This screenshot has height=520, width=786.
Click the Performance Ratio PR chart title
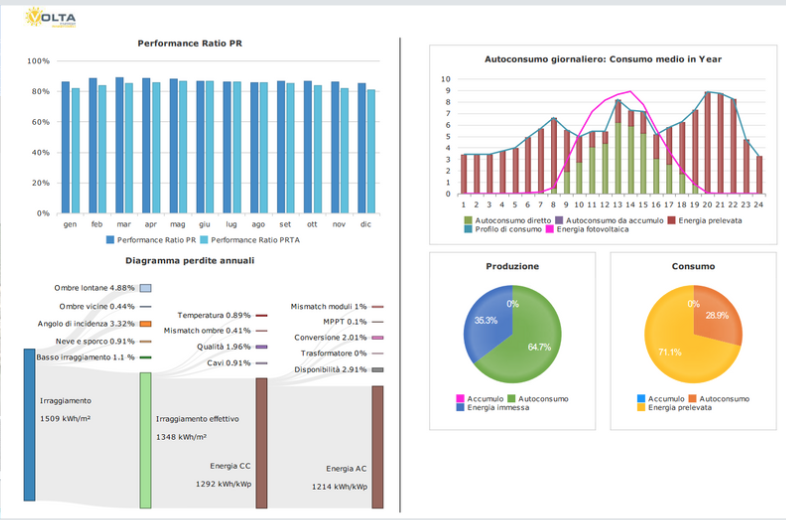point(189,44)
